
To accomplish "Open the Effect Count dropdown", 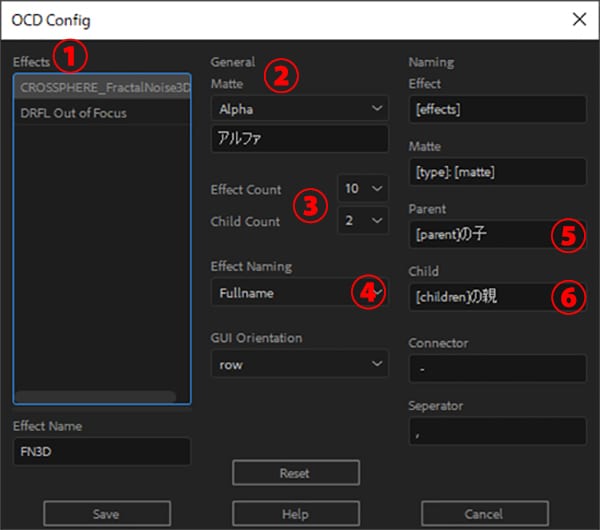I will [x=363, y=188].
